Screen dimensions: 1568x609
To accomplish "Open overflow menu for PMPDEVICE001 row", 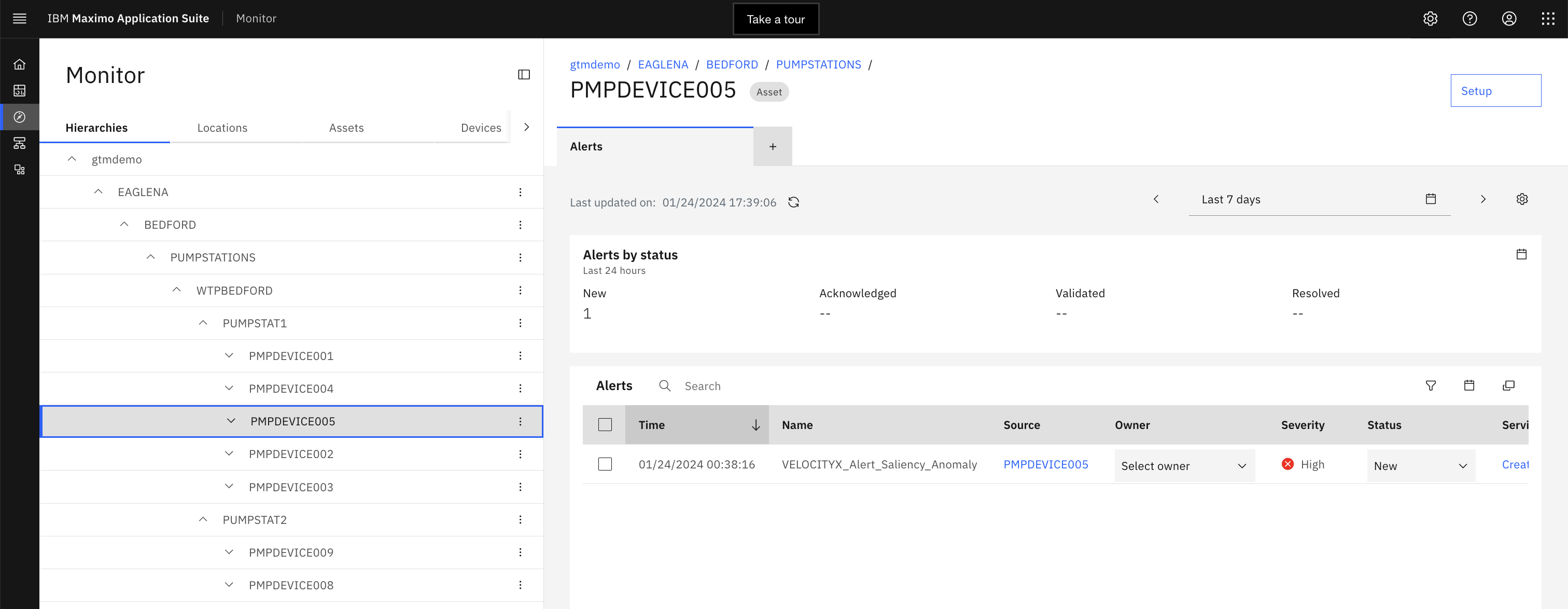I will [521, 356].
